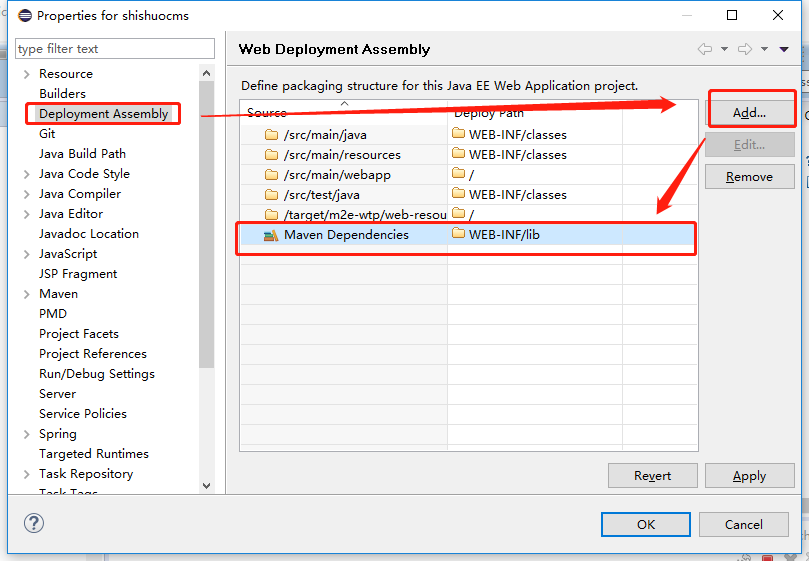Viewport: 809px width, 561px height.
Task: Select the /src/main/webapp source row
Action: coord(469,175)
